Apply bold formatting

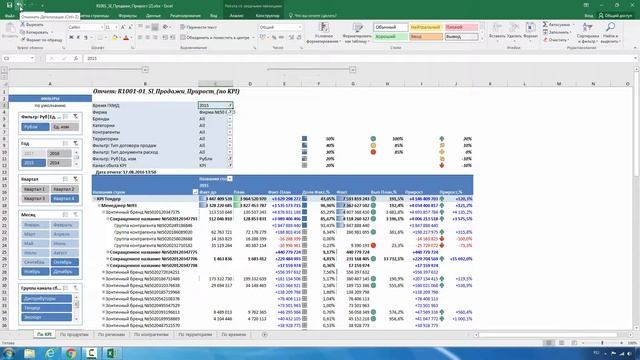click(71, 38)
